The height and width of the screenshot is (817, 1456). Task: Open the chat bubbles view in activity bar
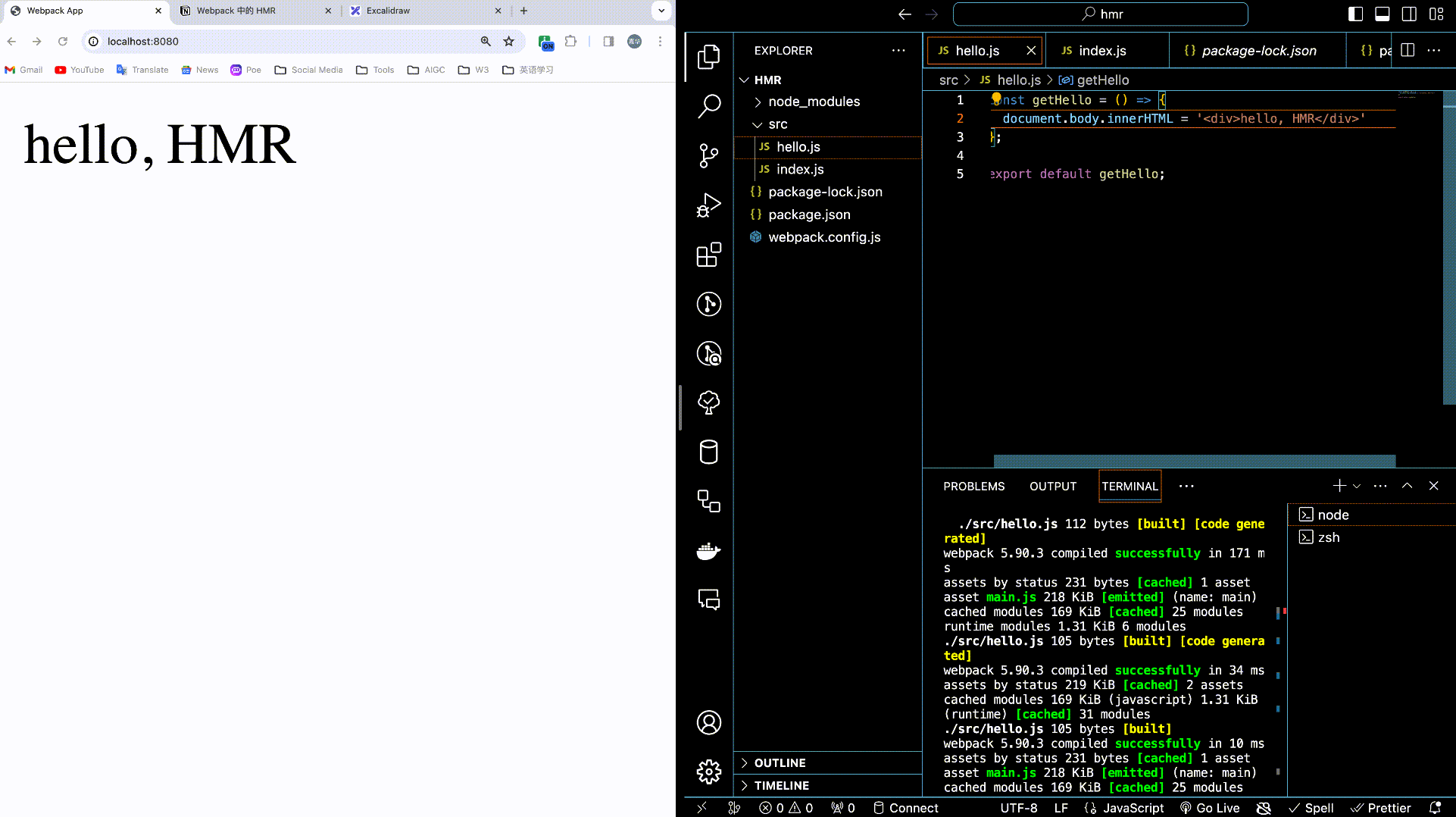pos(708,600)
